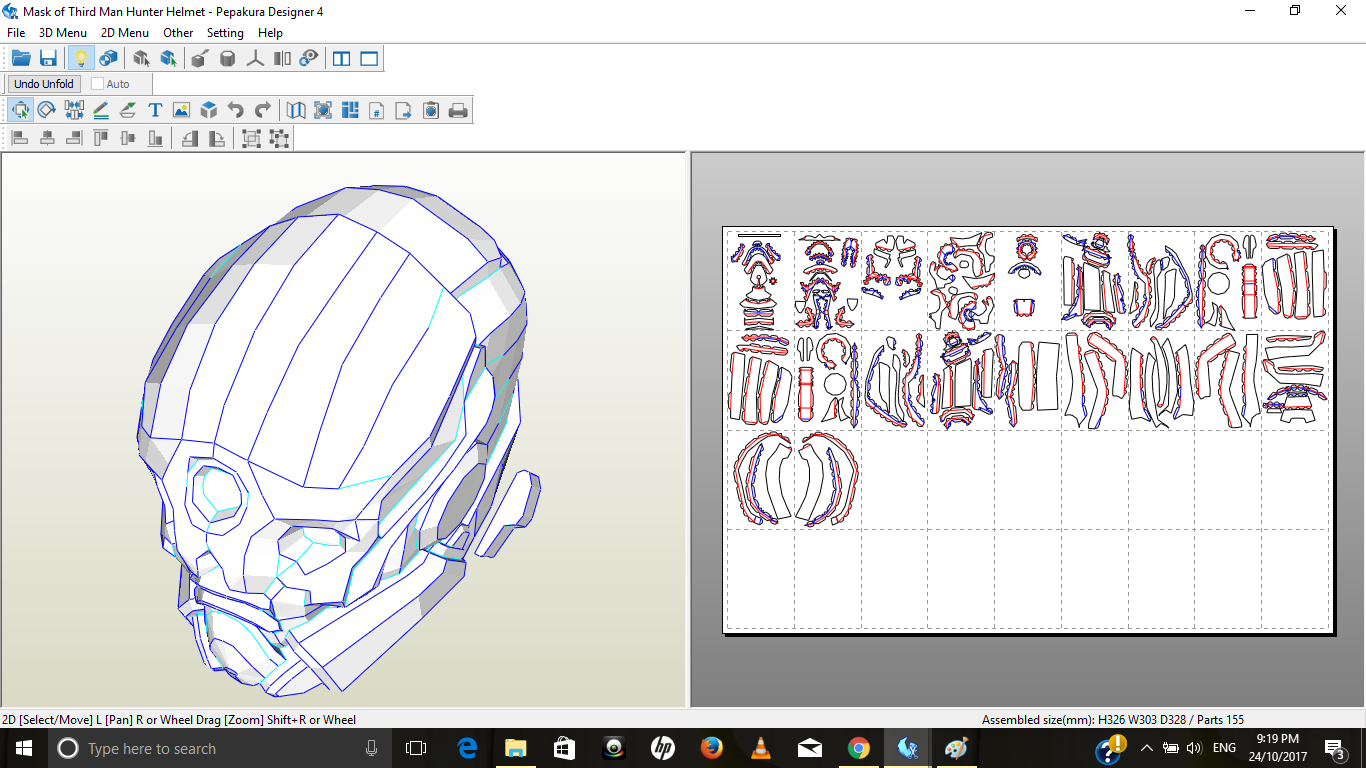Toggle the light bulb lighting icon
1366x768 pixels.
point(81,59)
